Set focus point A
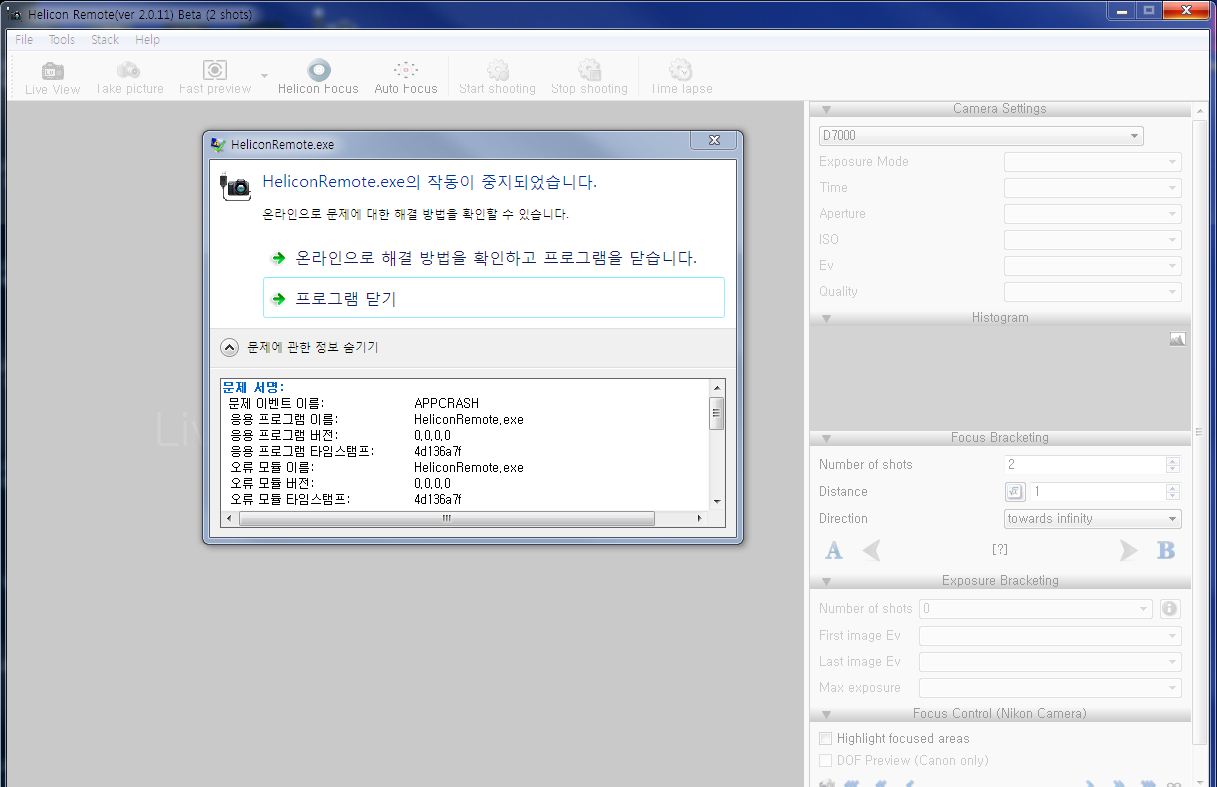This screenshot has height=787, width=1217. pos(833,550)
